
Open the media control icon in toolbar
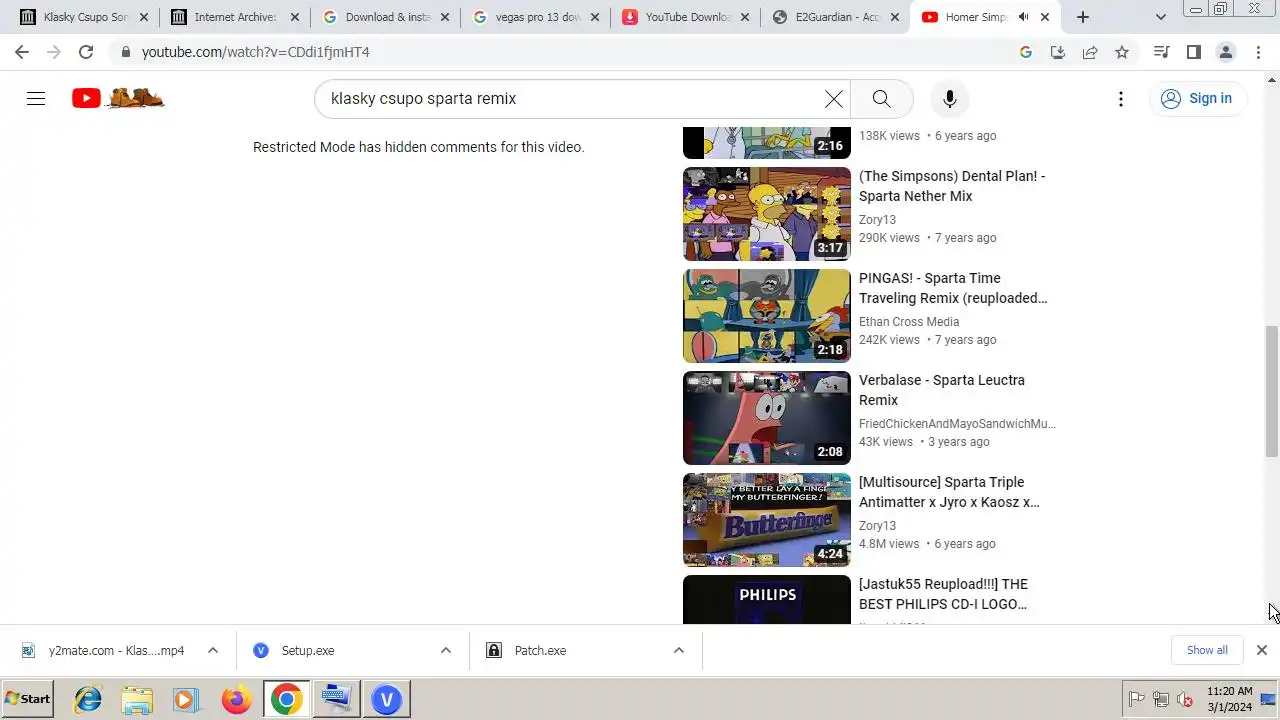[1161, 52]
